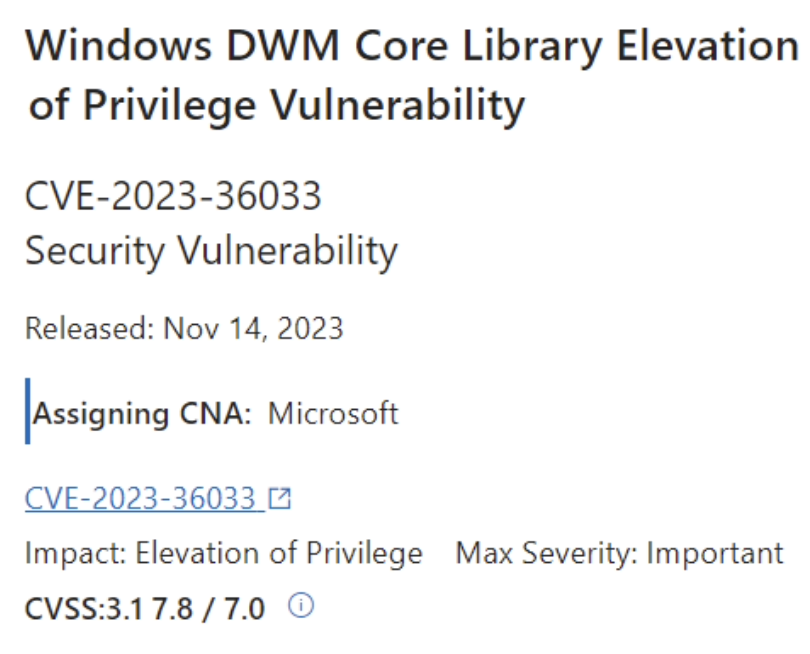Click the CVSS info circle icon
The height and width of the screenshot is (654, 810).
click(301, 605)
